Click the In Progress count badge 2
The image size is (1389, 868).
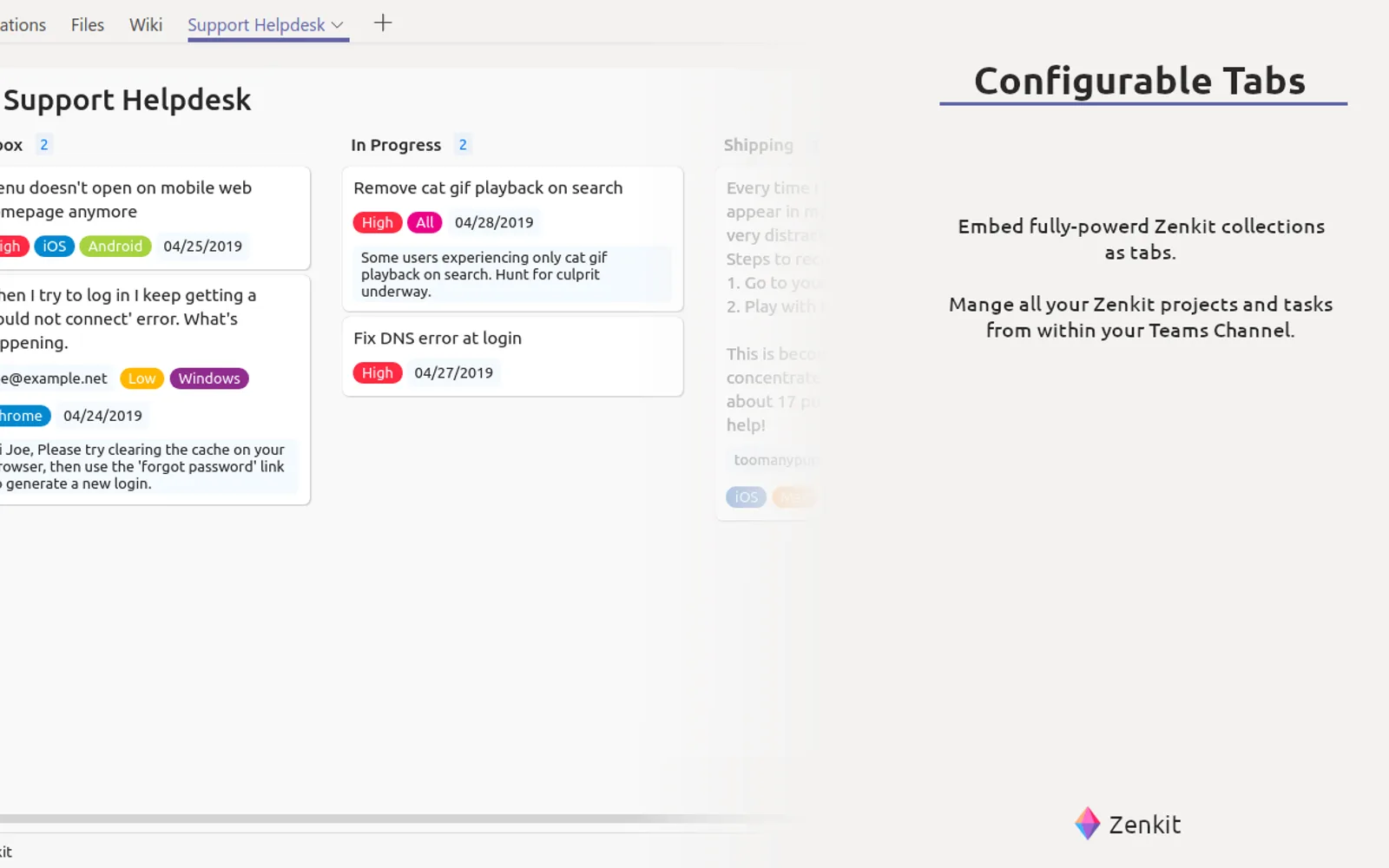click(463, 145)
